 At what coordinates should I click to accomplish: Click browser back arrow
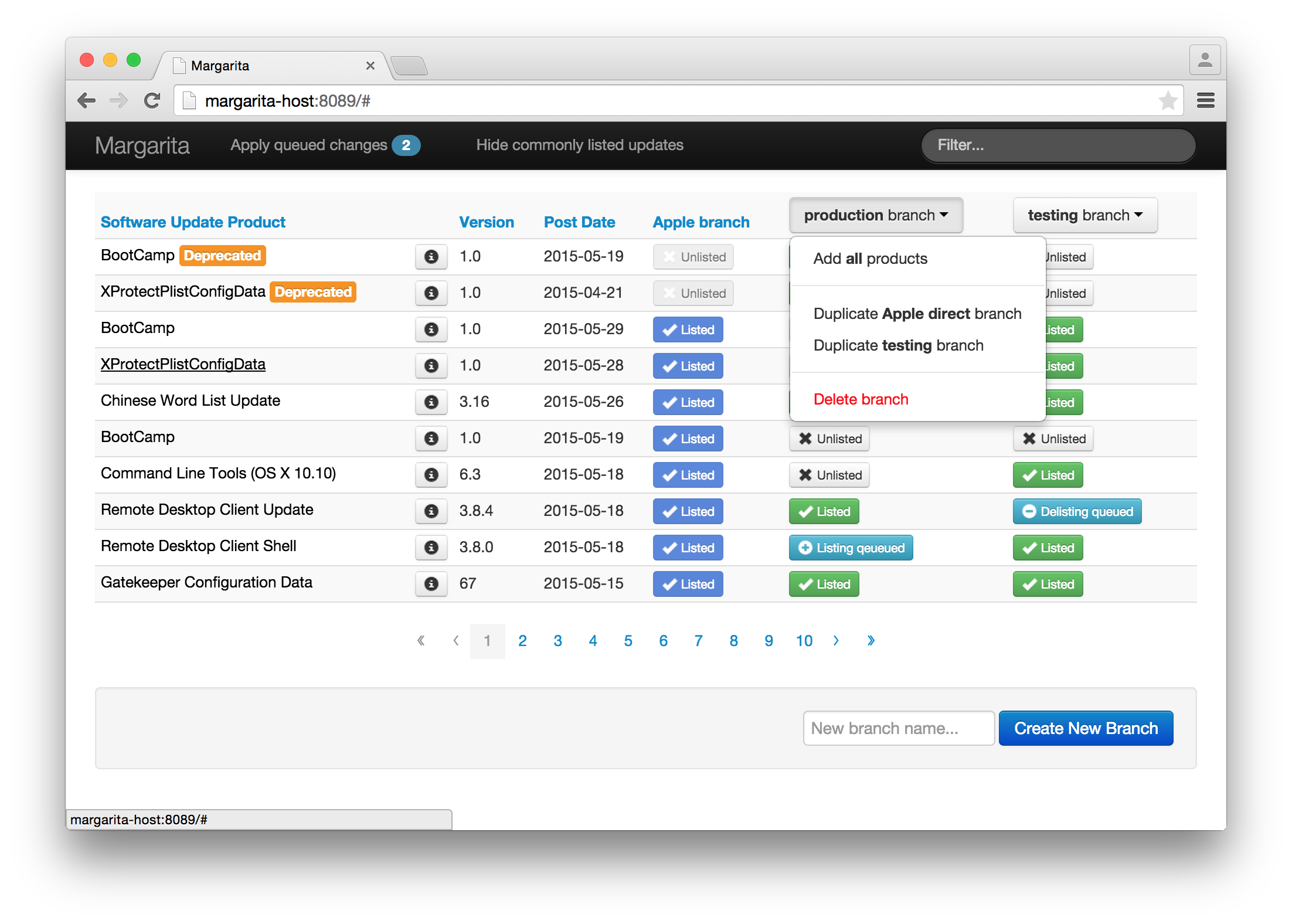[x=87, y=101]
